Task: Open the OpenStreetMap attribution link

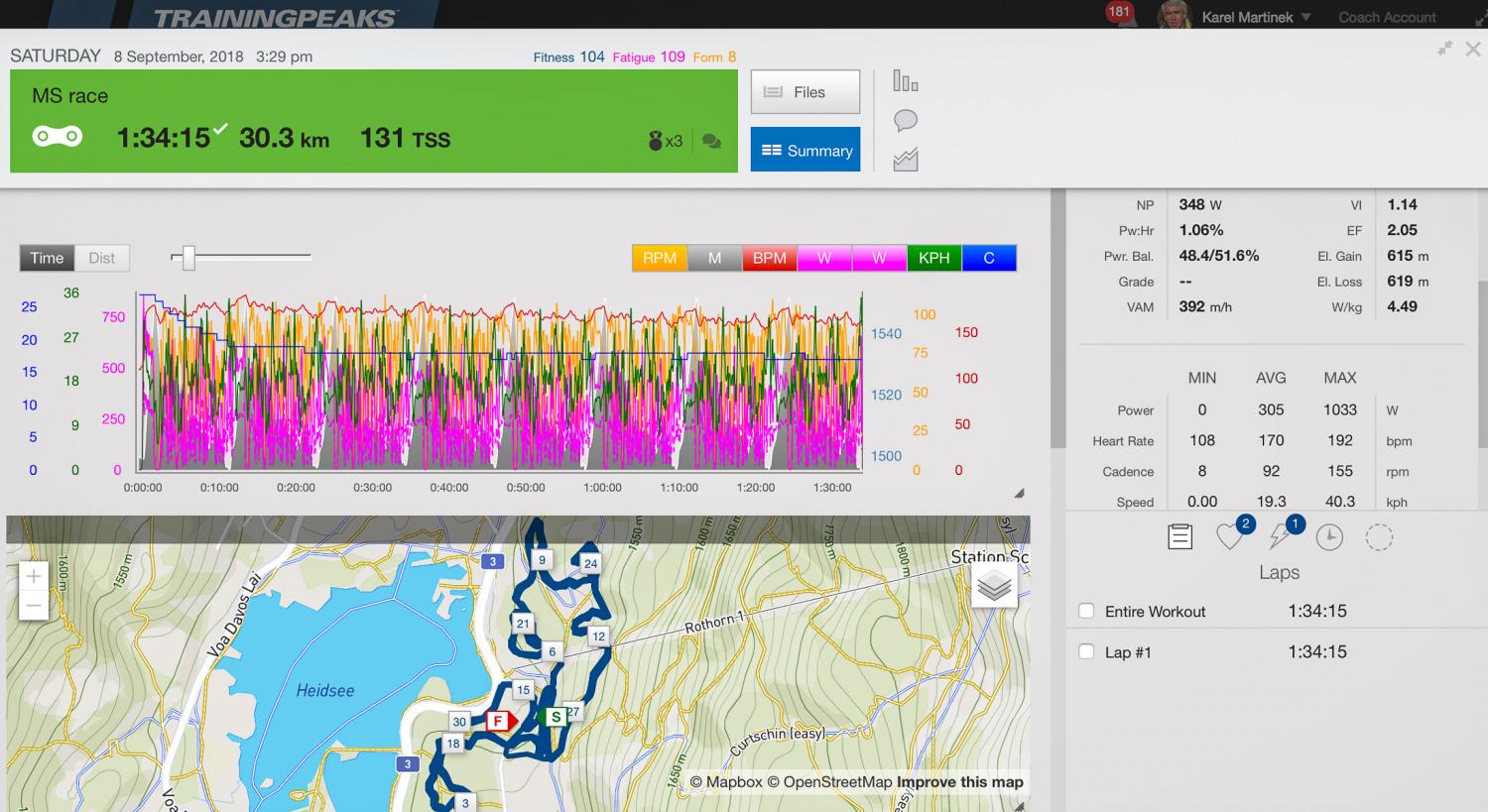Action: click(x=829, y=781)
